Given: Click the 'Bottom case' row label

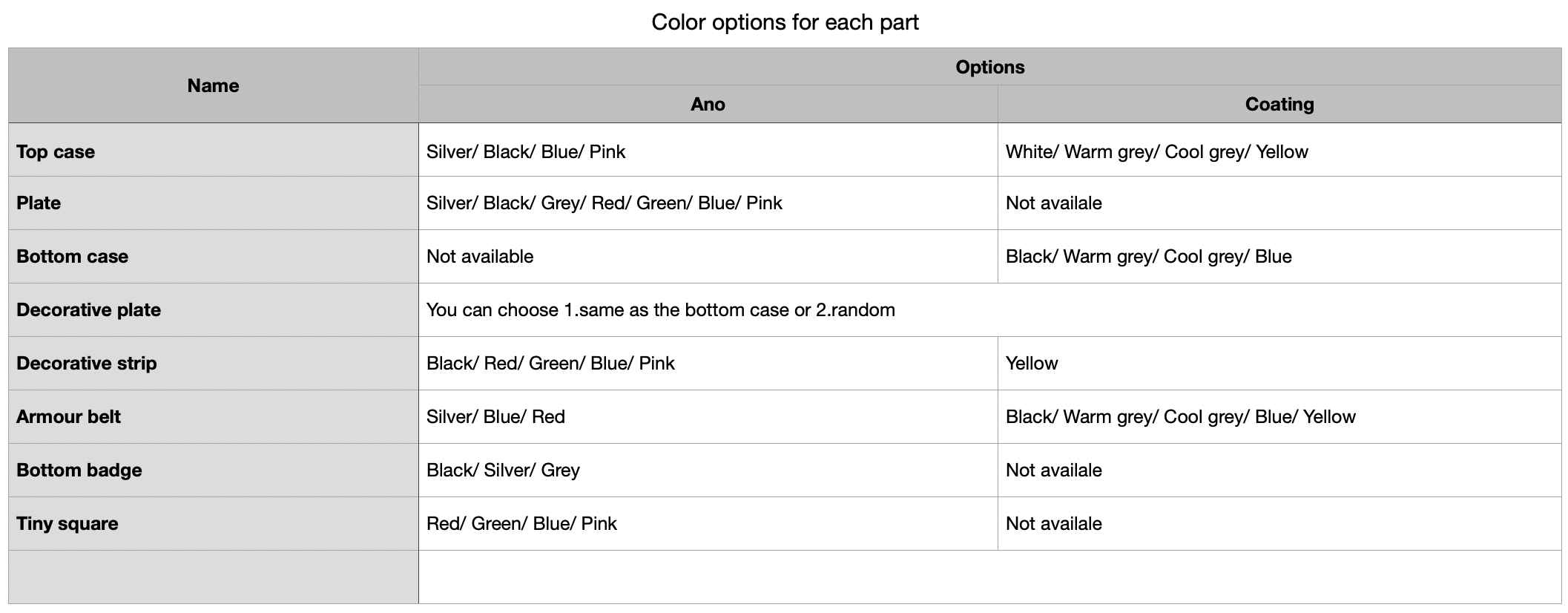Looking at the screenshot, I should point(72,257).
